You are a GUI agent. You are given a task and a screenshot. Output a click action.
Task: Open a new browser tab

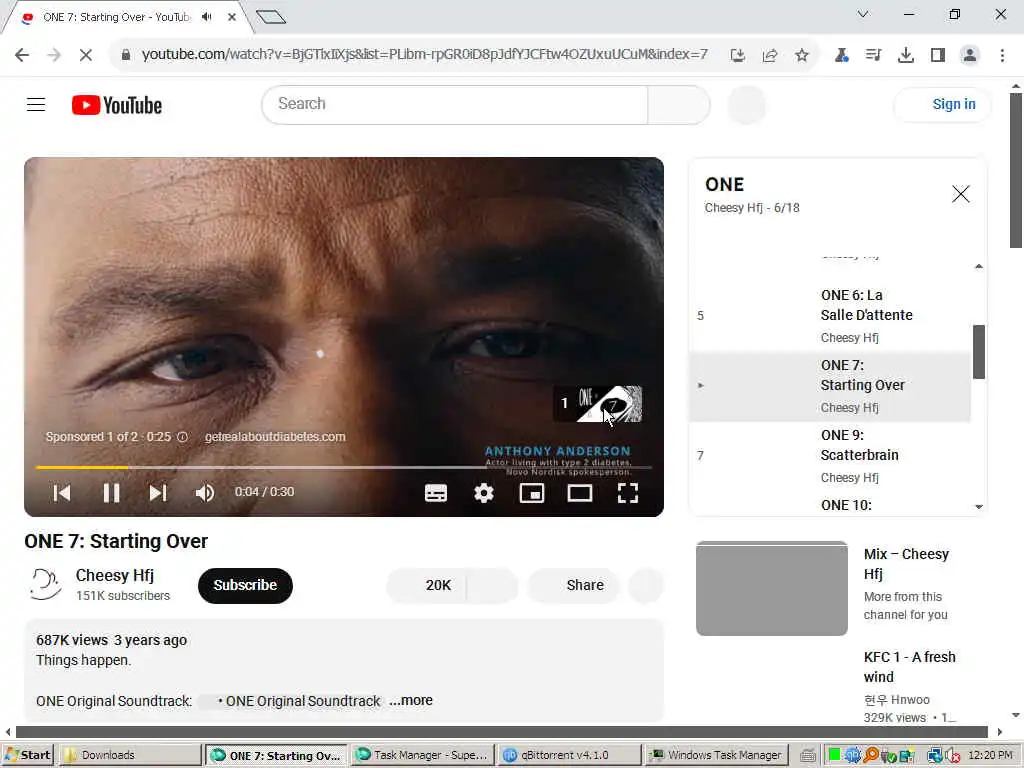pos(271,17)
